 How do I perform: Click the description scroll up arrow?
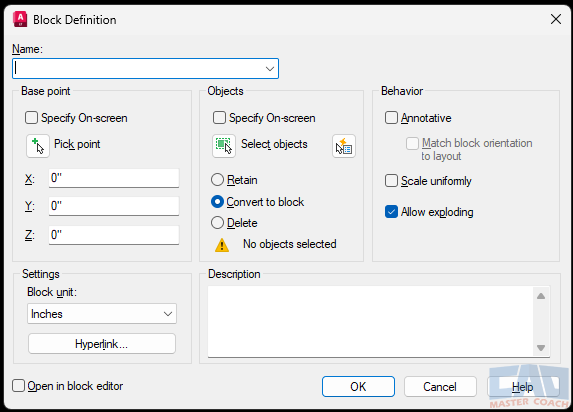click(541, 296)
